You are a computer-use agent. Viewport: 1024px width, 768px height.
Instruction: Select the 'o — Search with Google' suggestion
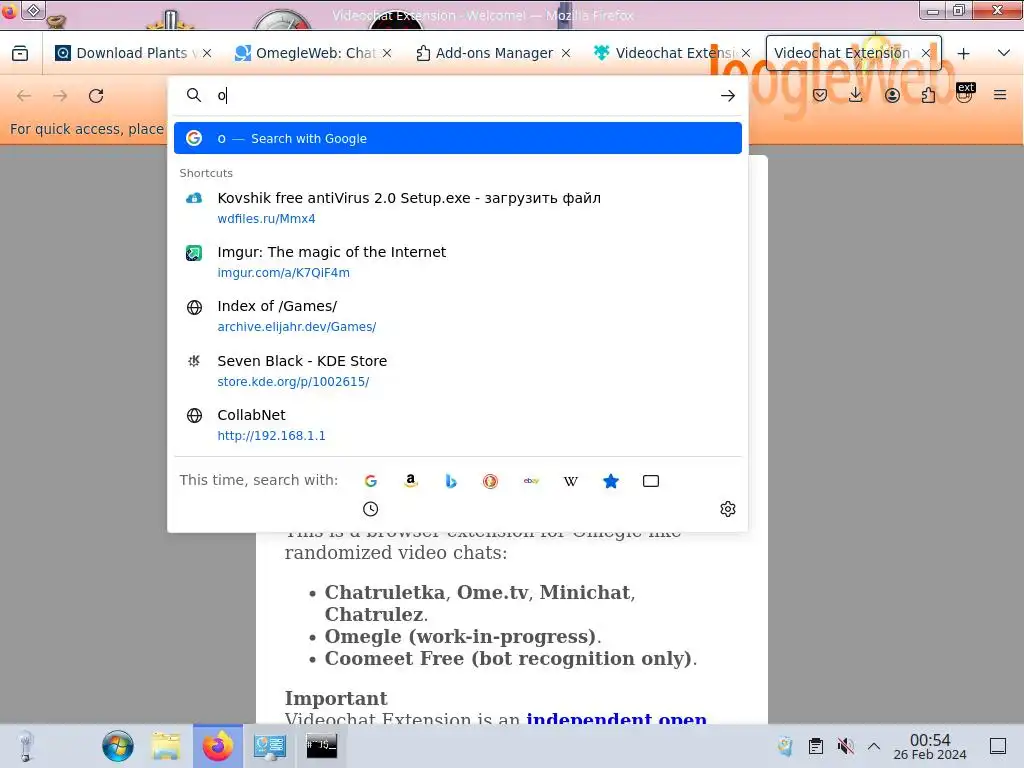click(458, 138)
